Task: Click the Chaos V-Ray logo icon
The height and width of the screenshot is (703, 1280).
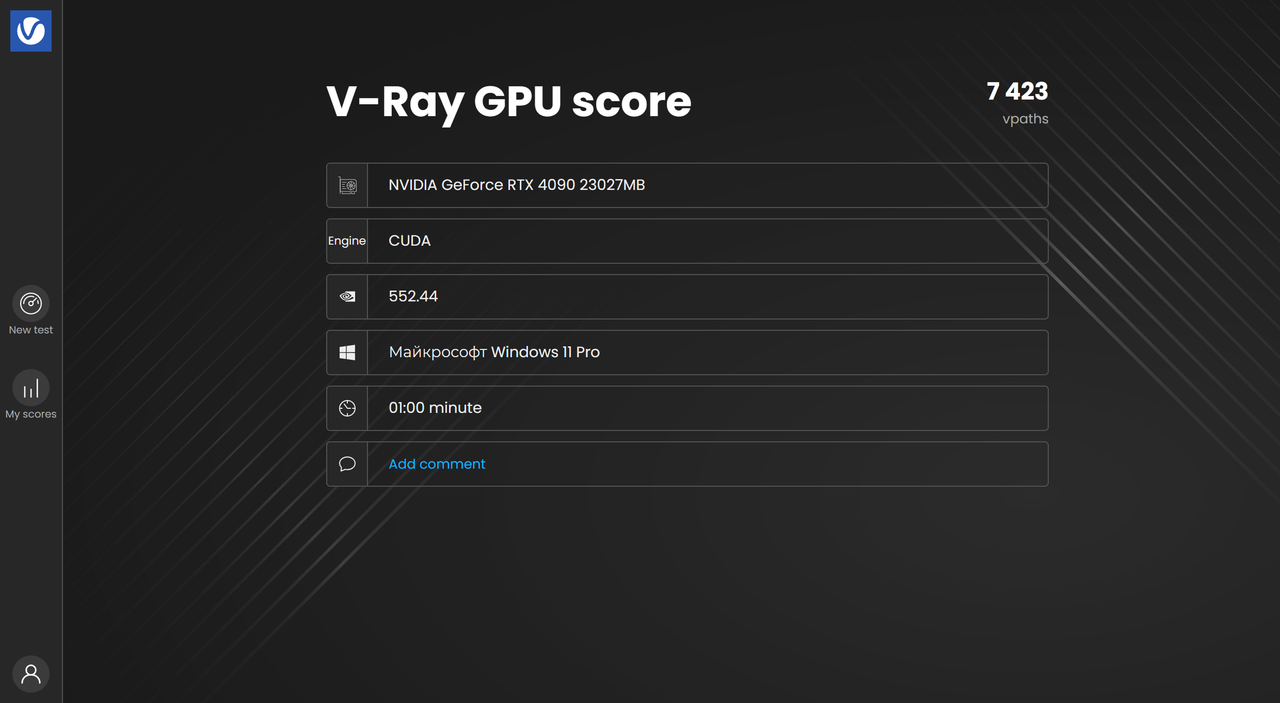Action: point(31,31)
